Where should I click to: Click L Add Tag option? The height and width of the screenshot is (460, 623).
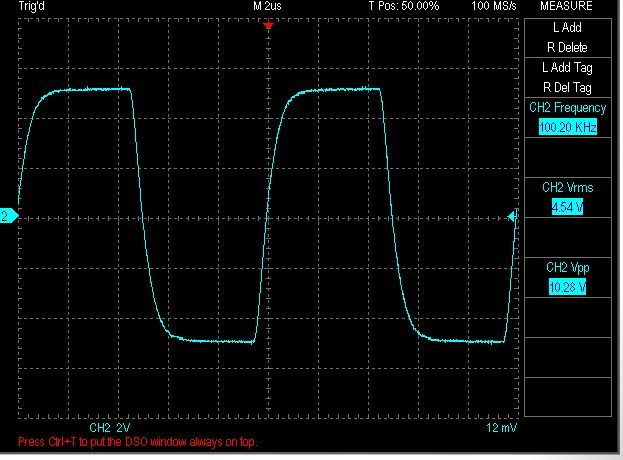pos(567,68)
